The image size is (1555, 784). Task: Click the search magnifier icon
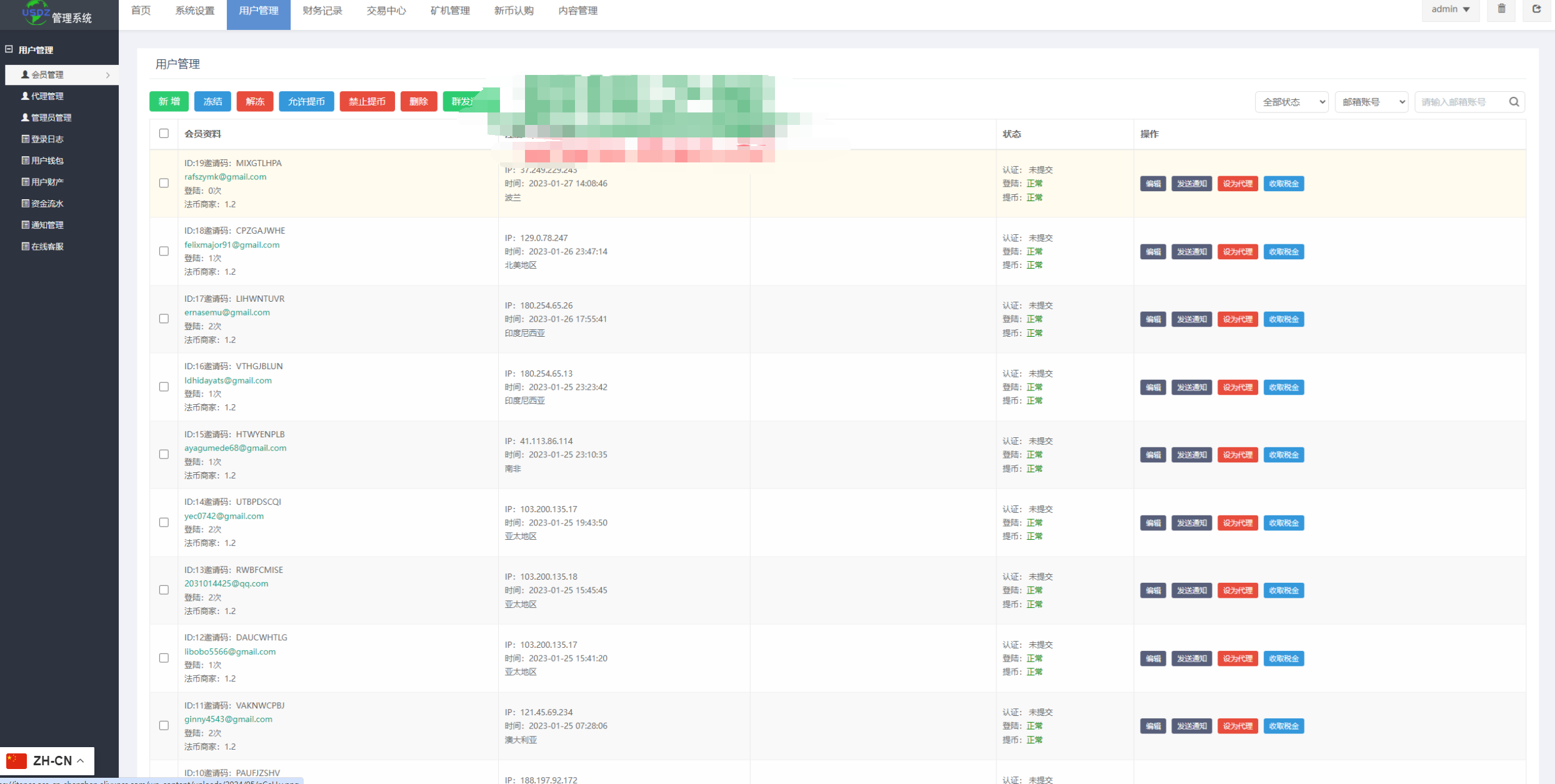[x=1514, y=102]
